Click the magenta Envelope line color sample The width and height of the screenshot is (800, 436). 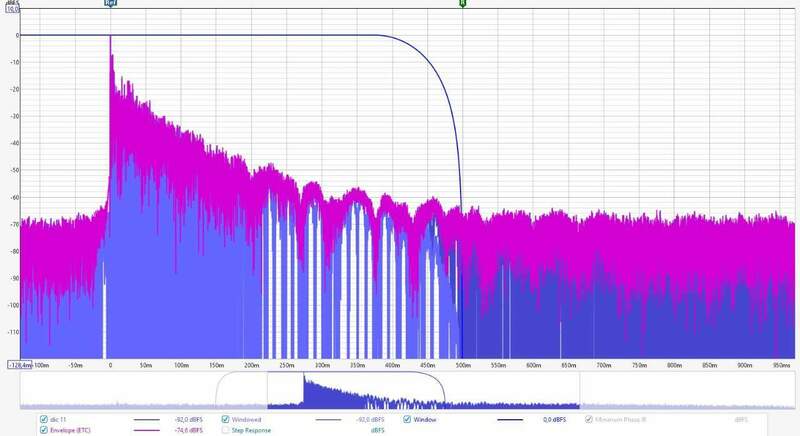coord(146,430)
